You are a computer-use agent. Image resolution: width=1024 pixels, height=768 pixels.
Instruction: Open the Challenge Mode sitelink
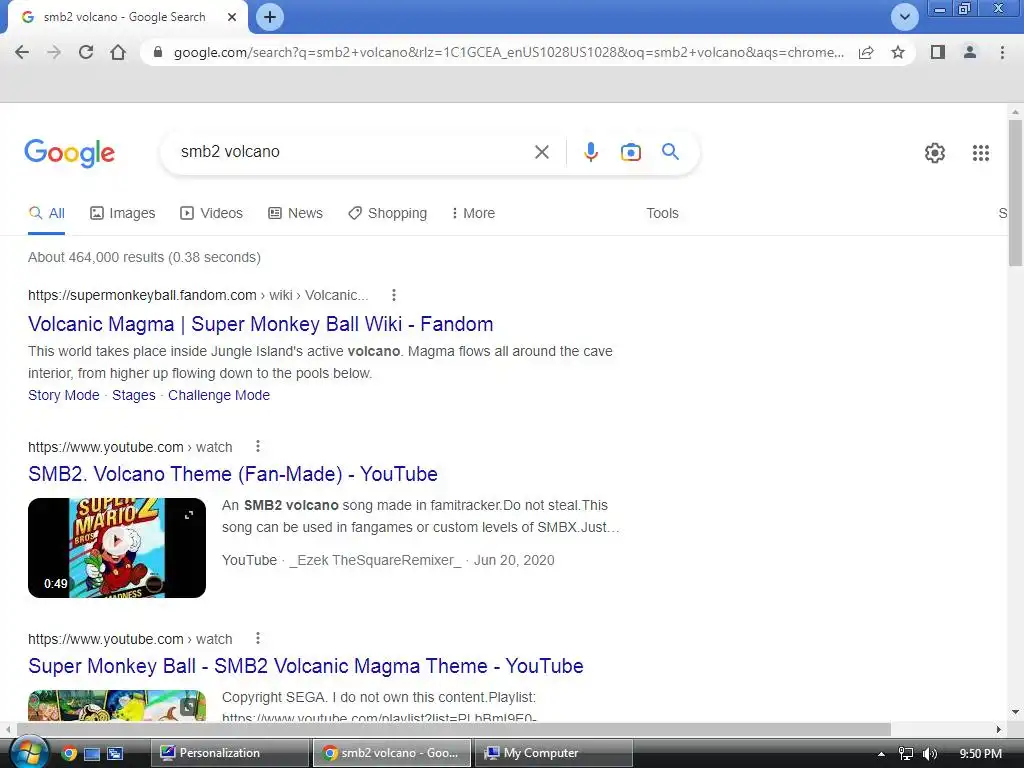coord(219,395)
